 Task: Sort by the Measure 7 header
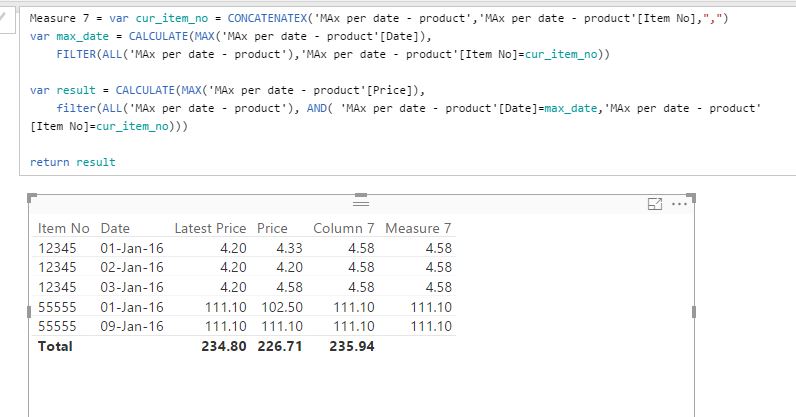click(418, 229)
